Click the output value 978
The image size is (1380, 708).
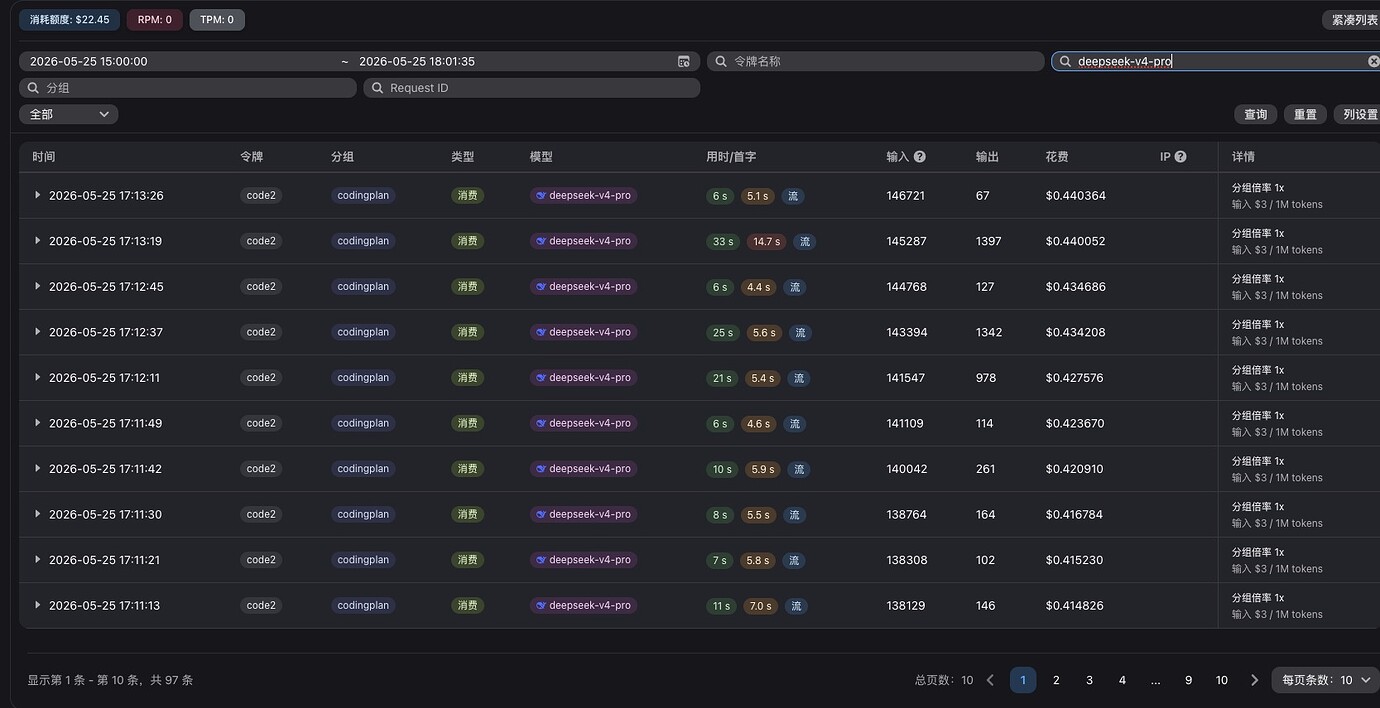pyautogui.click(x=986, y=378)
